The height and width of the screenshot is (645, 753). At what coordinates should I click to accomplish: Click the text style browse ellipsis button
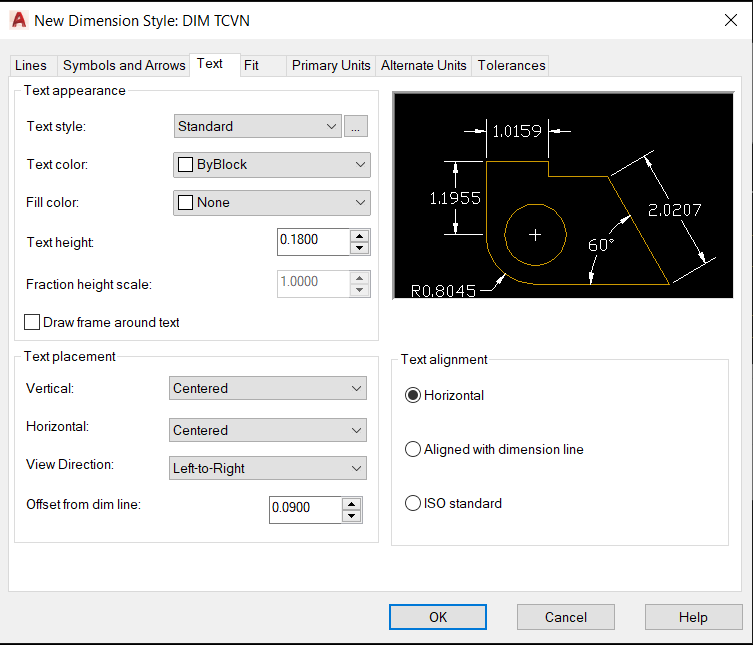(356, 126)
